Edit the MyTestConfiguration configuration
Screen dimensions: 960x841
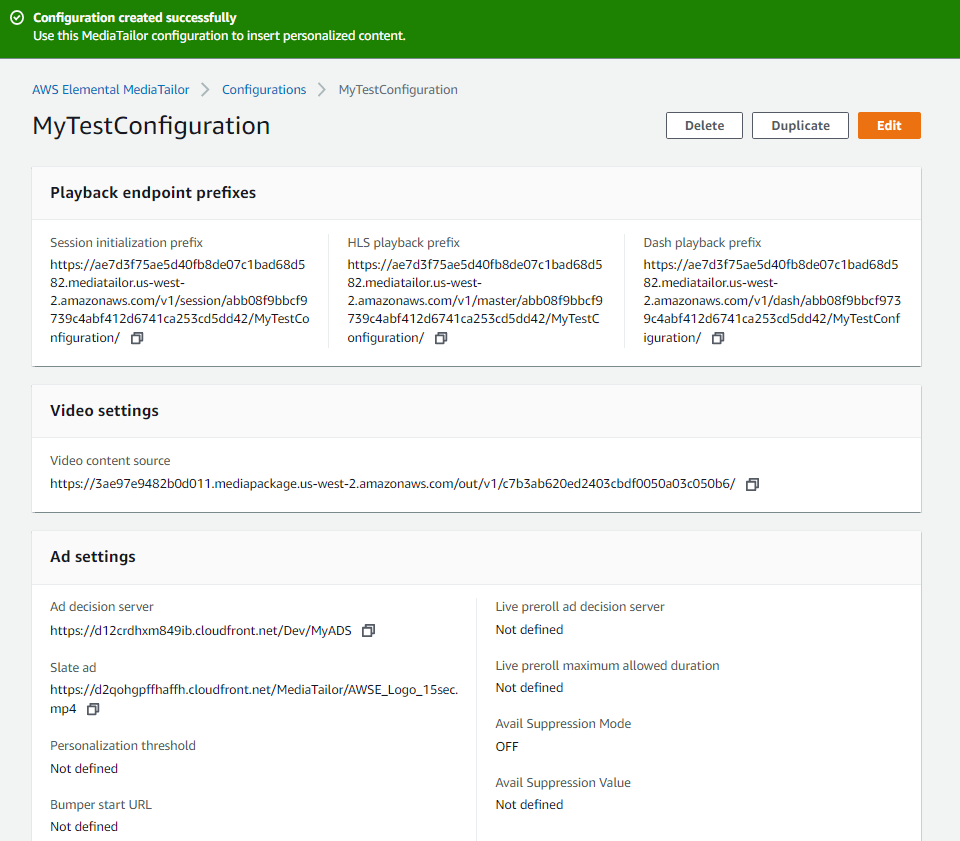[x=889, y=125]
